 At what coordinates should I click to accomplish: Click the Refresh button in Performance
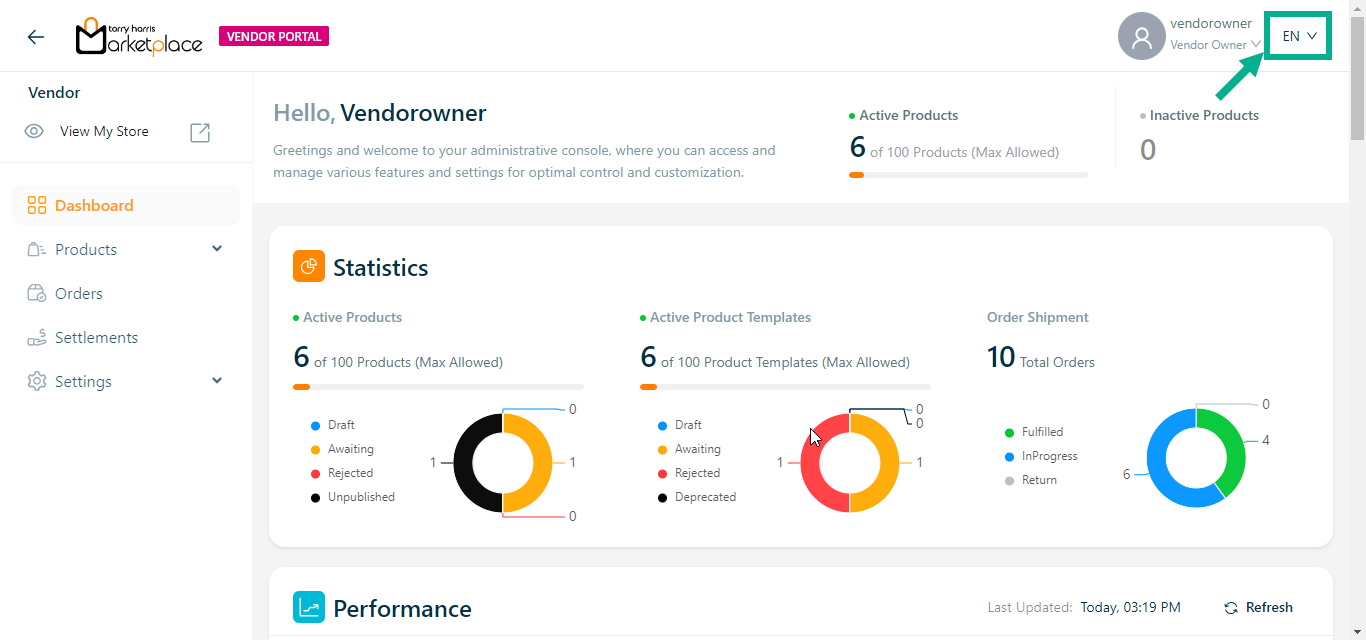(x=1258, y=608)
